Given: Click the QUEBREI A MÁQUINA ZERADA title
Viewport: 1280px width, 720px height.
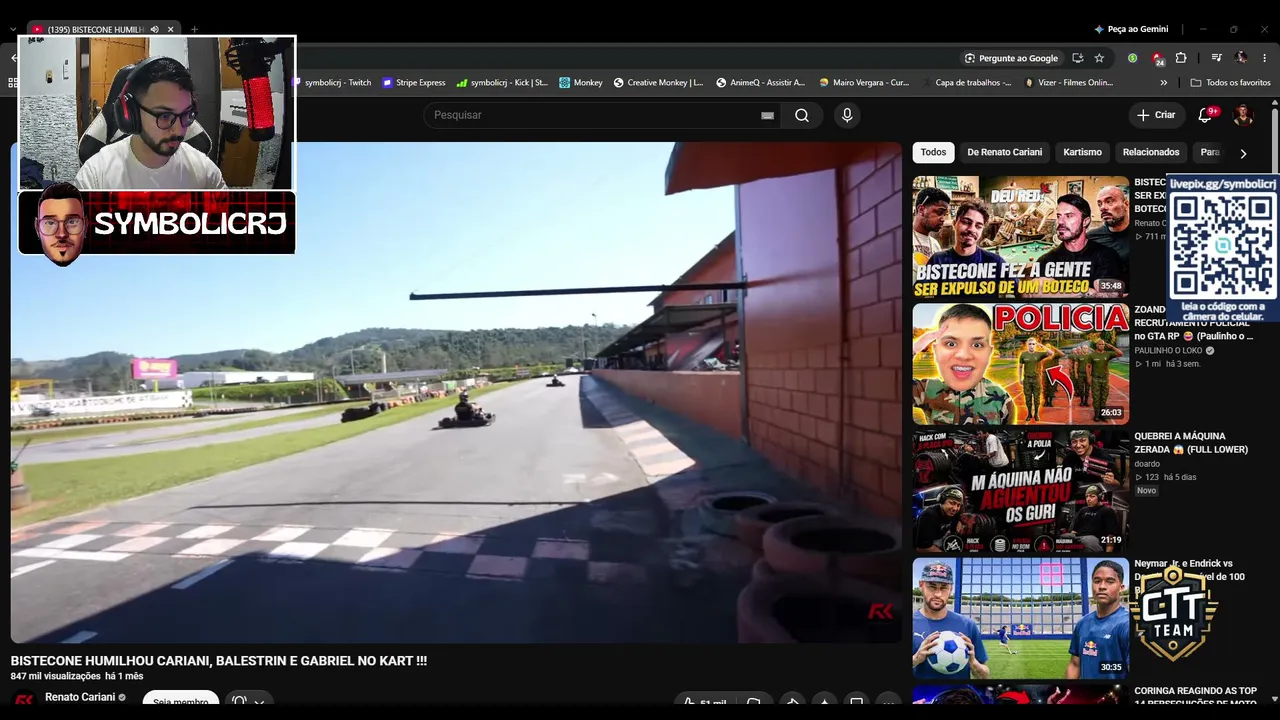Looking at the screenshot, I should (x=1191, y=443).
